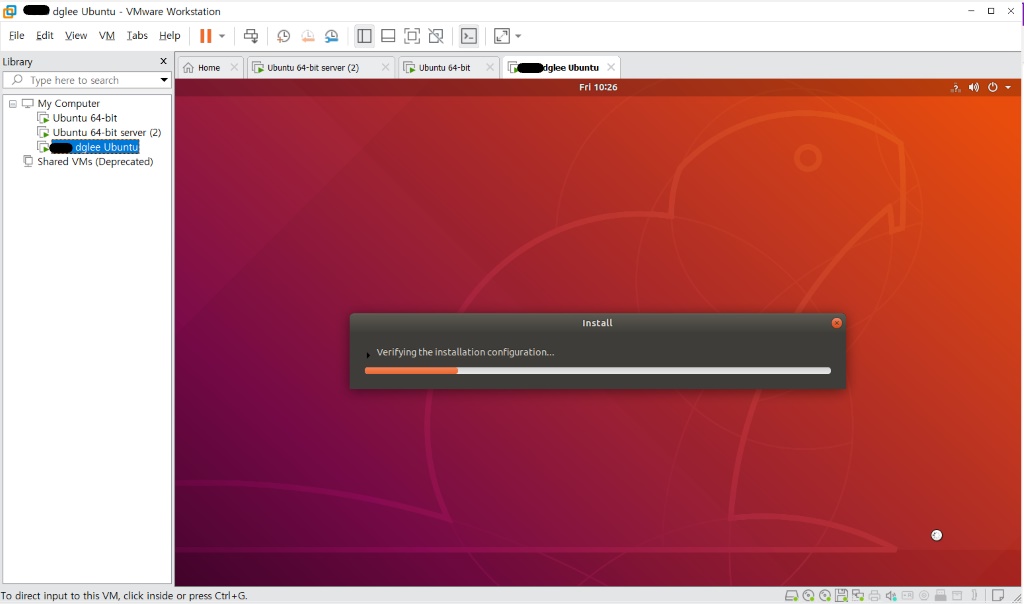The image size is (1024, 604).
Task: Click floppy drive device status icon
Action: (841, 595)
